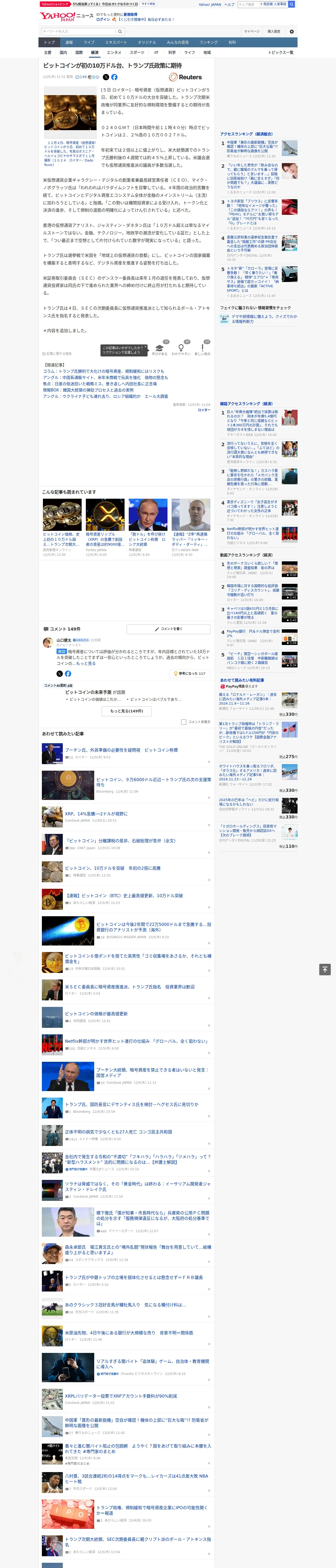Viewport: 336px width, 1568px height.
Task: Open デマや誹謗中傷に備えよう quiz banner
Action: (x=259, y=319)
